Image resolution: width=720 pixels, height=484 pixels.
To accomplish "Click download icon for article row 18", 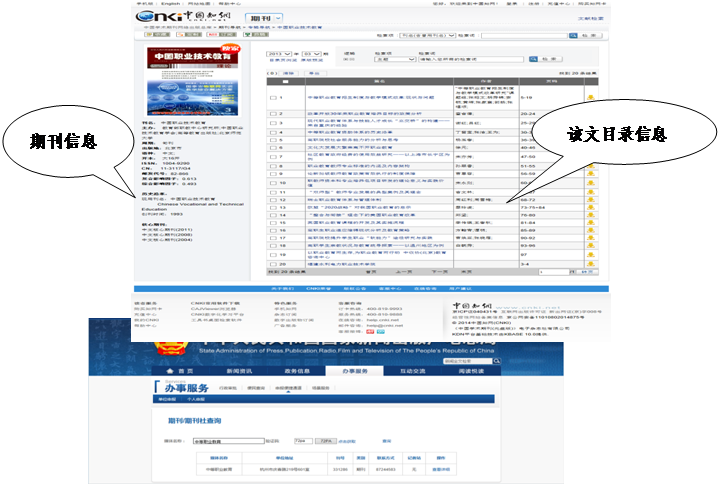I will click(x=591, y=245).
